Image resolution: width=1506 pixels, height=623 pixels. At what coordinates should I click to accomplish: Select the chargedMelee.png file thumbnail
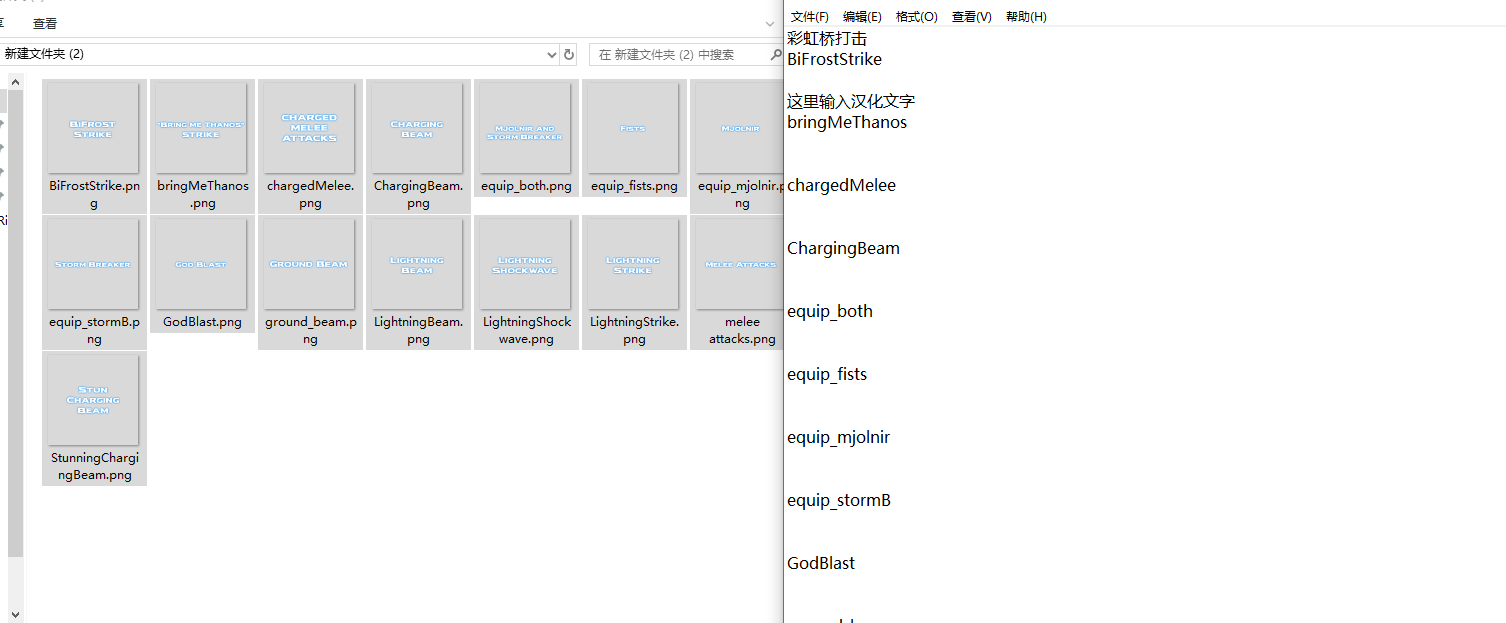309,128
